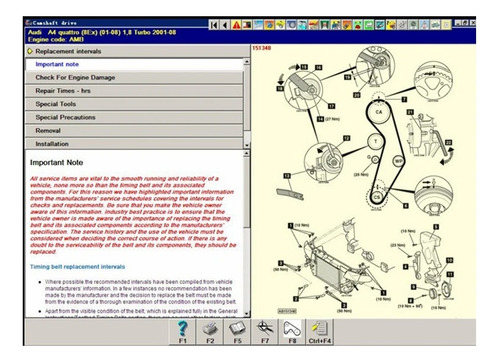
Task: Go to the Removal section
Action: pos(134,131)
